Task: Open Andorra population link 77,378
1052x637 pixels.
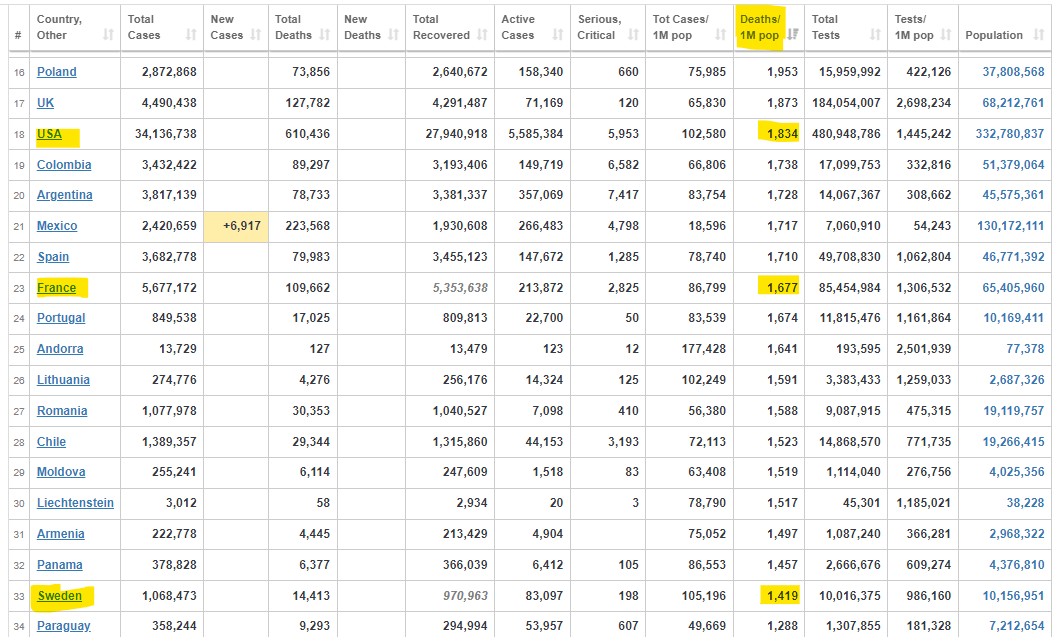Action: pos(1025,348)
